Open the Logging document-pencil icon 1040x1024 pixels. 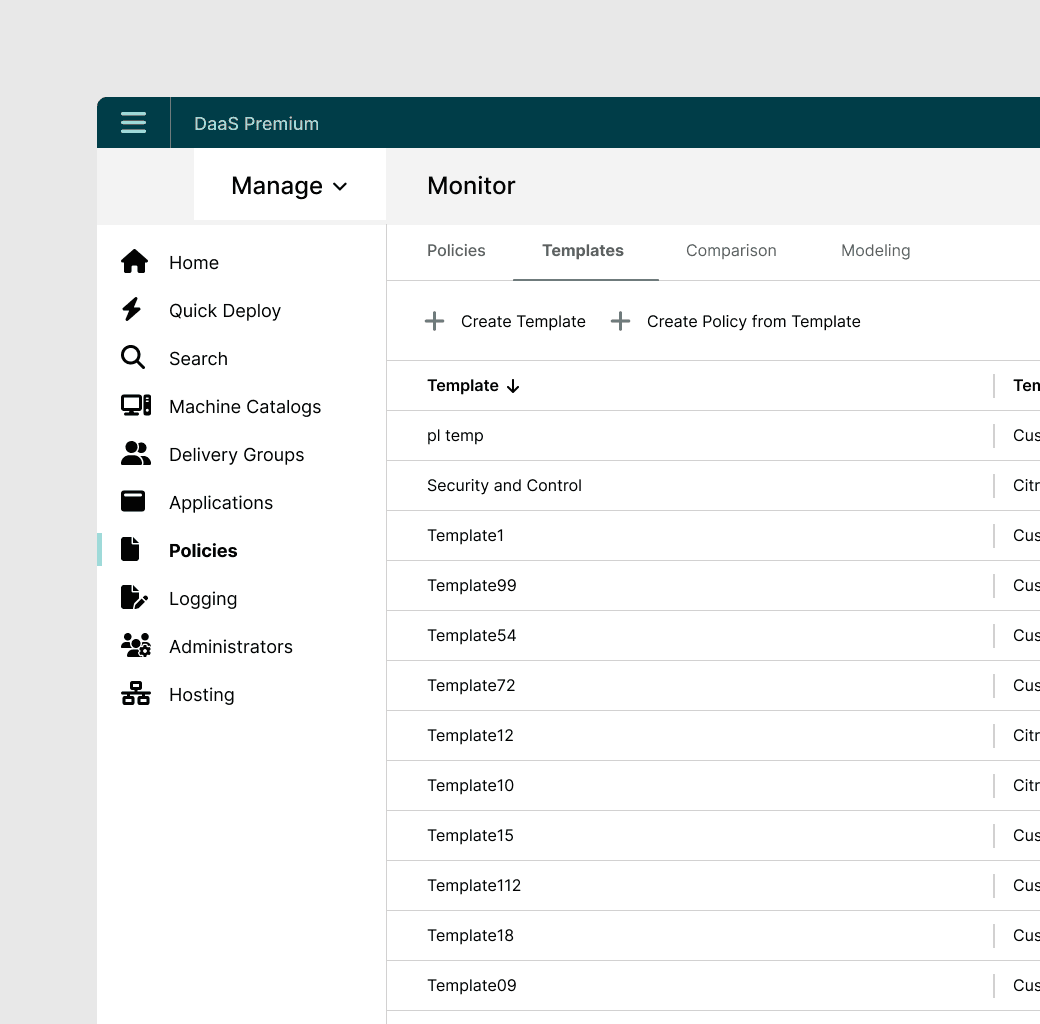[135, 597]
